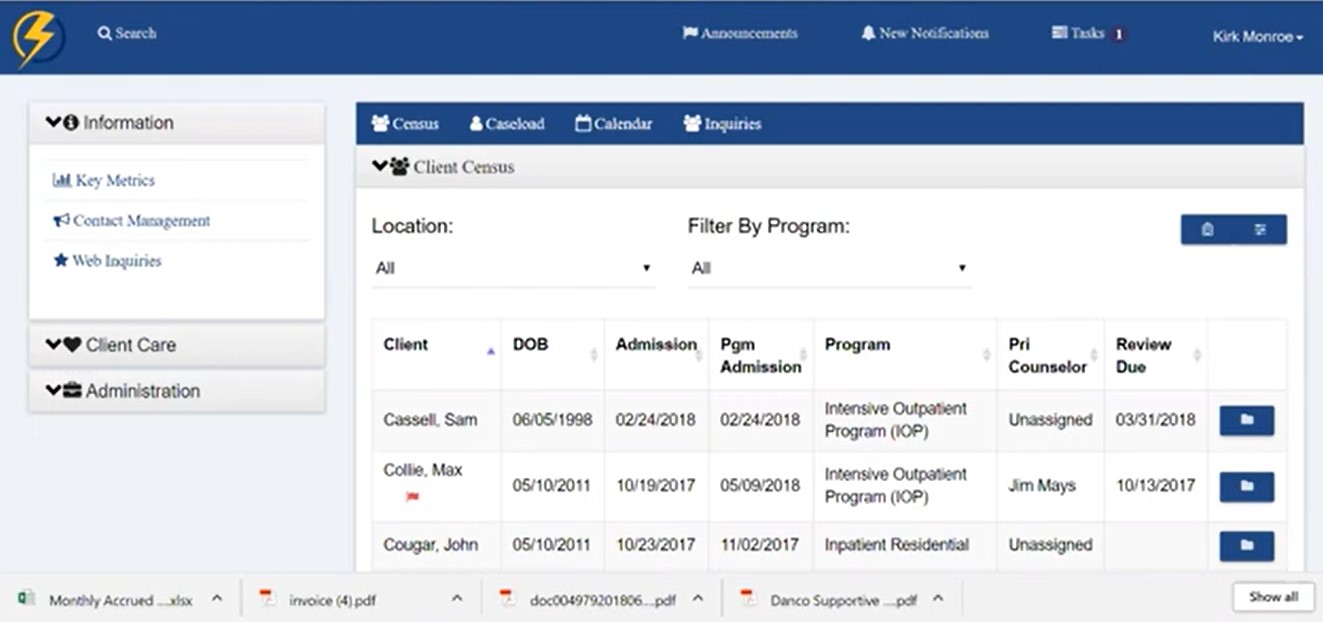
Task: Open the Location dropdown
Action: (513, 269)
